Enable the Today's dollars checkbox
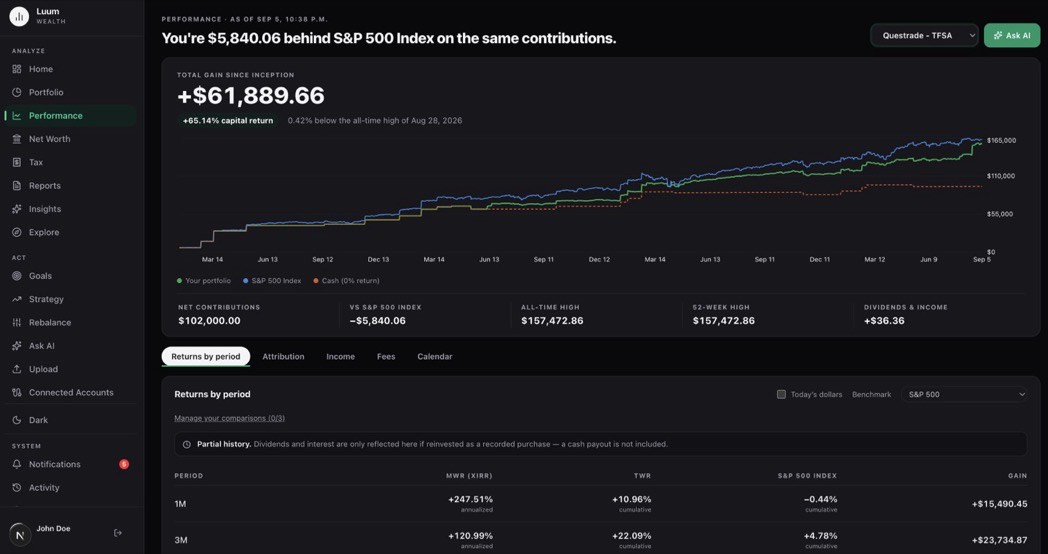The width and height of the screenshot is (1048, 554). click(x=781, y=394)
